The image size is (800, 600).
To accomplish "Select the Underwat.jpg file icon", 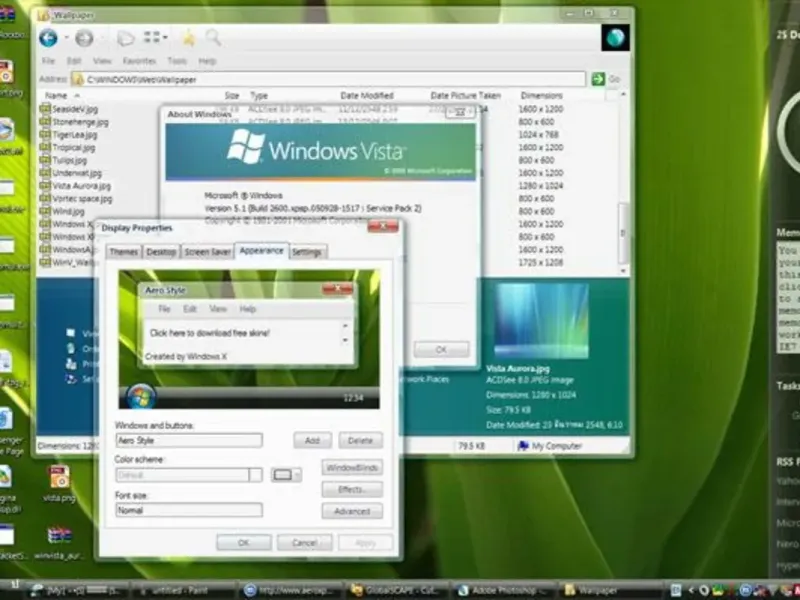I will (45, 172).
